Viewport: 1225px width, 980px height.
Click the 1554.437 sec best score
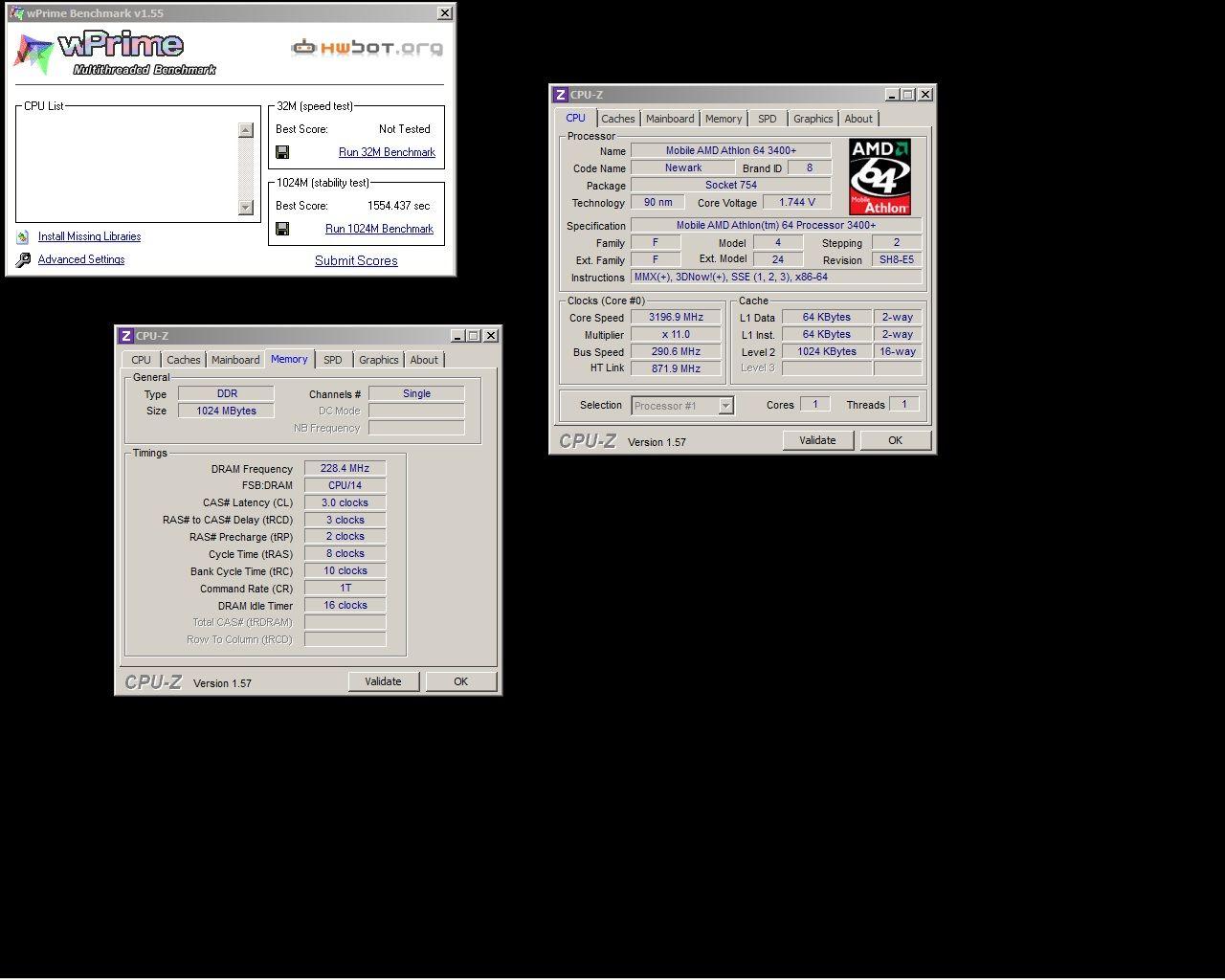(399, 206)
